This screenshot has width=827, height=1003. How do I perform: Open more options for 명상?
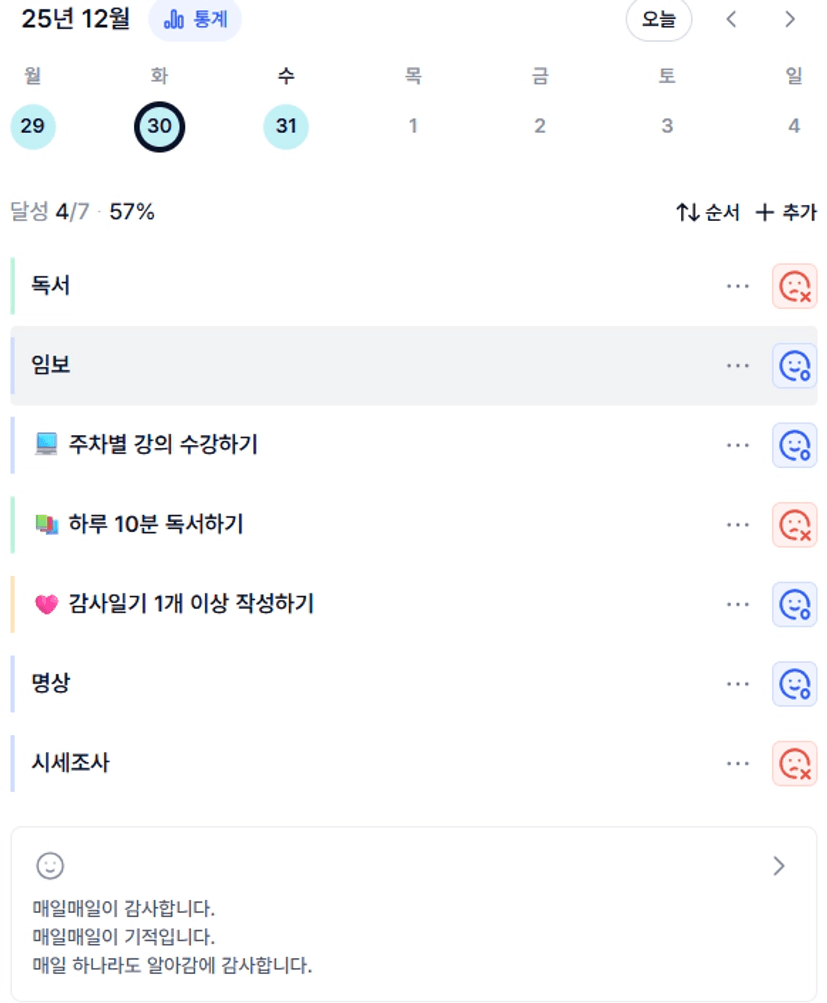pyautogui.click(x=738, y=684)
